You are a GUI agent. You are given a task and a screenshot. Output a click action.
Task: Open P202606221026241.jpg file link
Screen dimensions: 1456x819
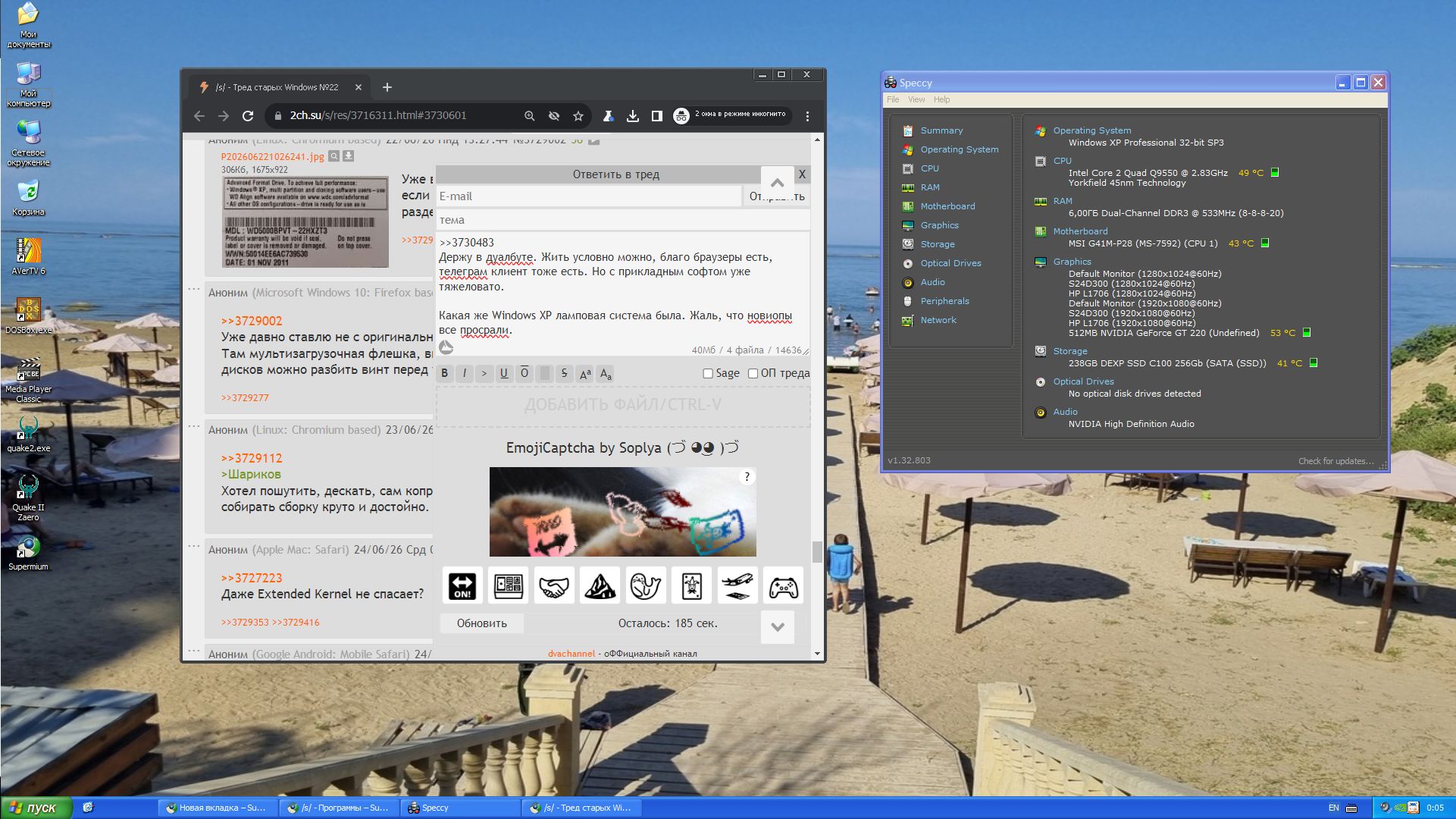[273, 156]
